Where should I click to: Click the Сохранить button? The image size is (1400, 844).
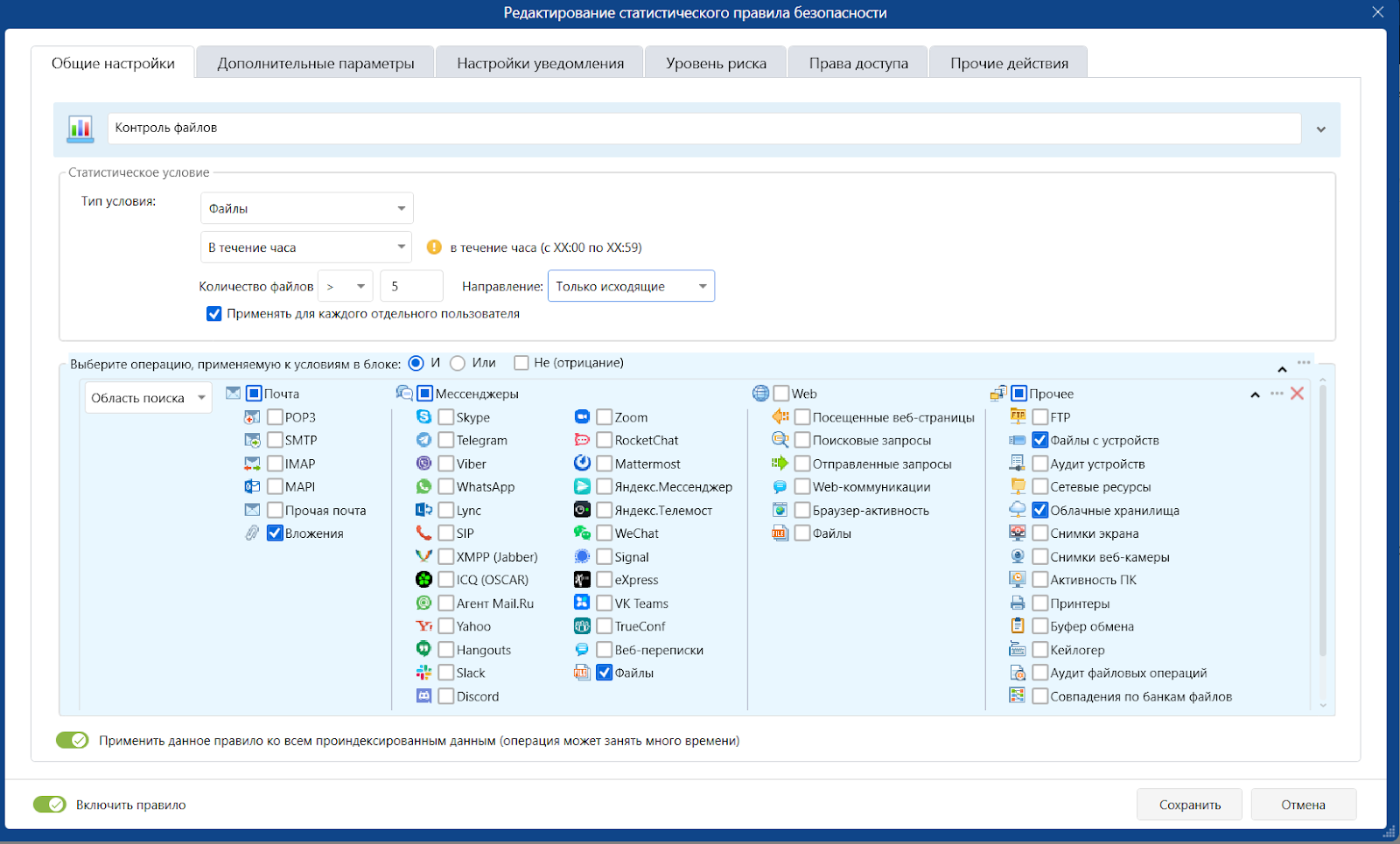coord(1190,805)
